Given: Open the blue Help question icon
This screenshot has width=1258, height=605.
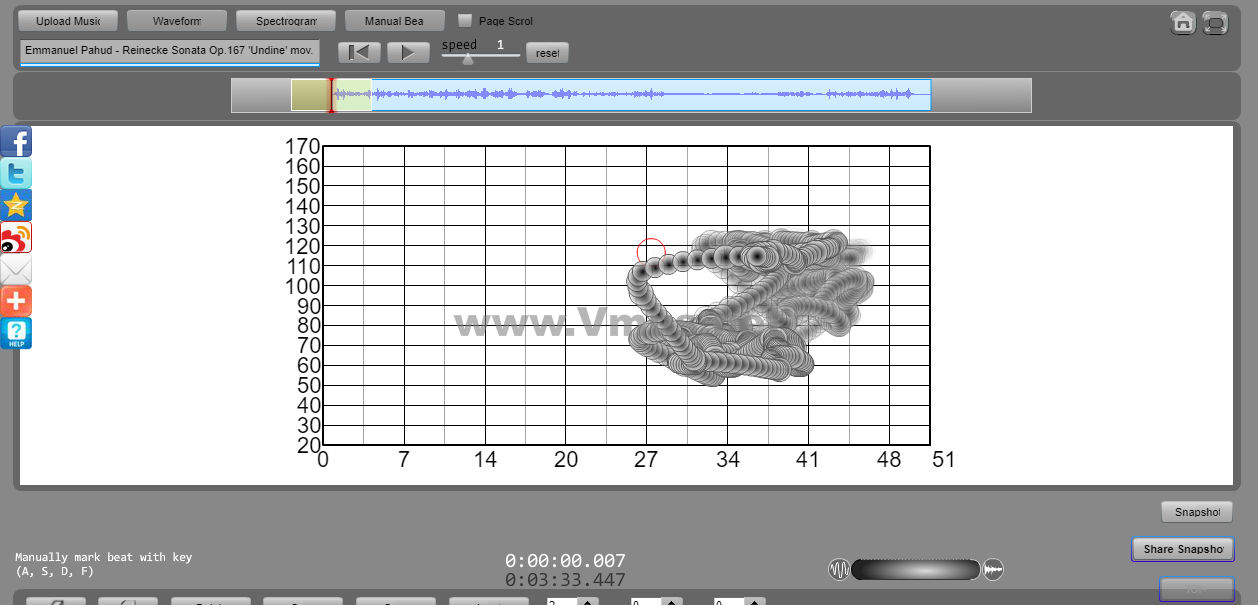Looking at the screenshot, I should click(16, 333).
